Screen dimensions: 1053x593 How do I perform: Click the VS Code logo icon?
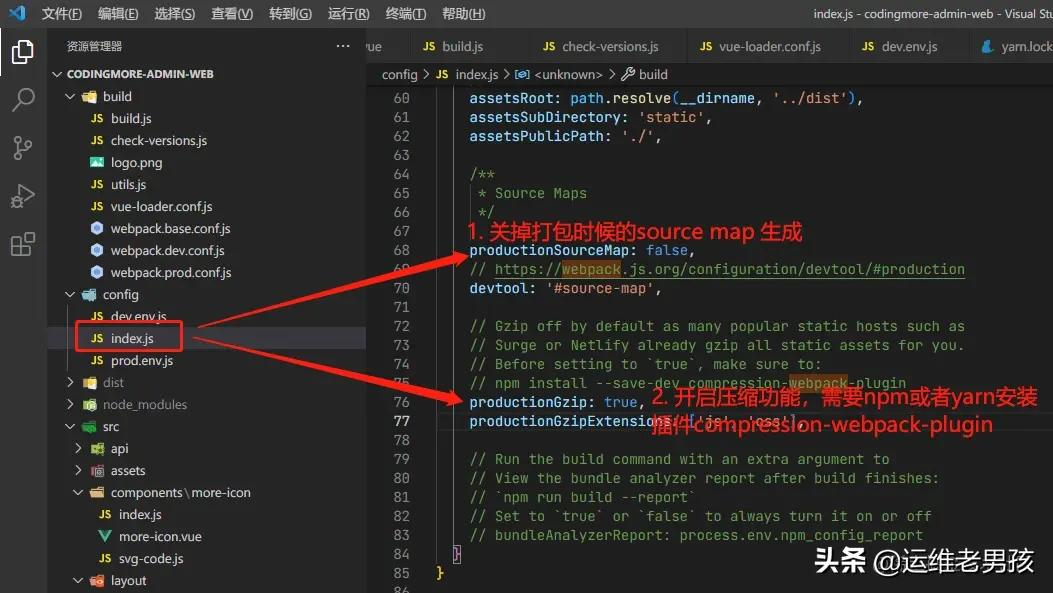[17, 13]
